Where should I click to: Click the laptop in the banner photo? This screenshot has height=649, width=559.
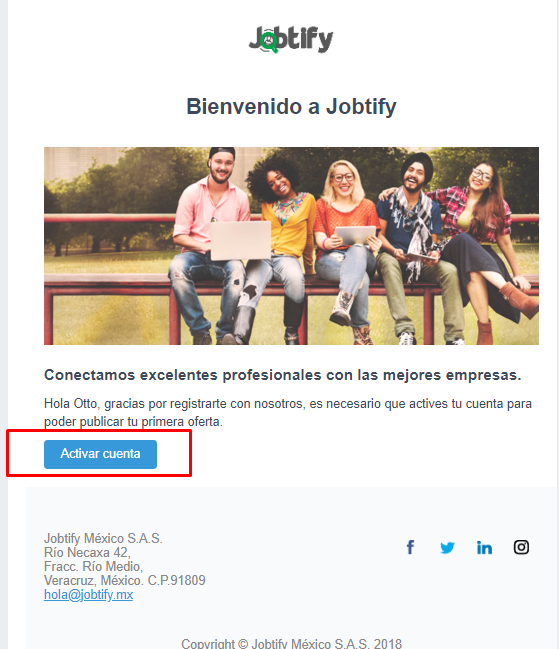241,240
